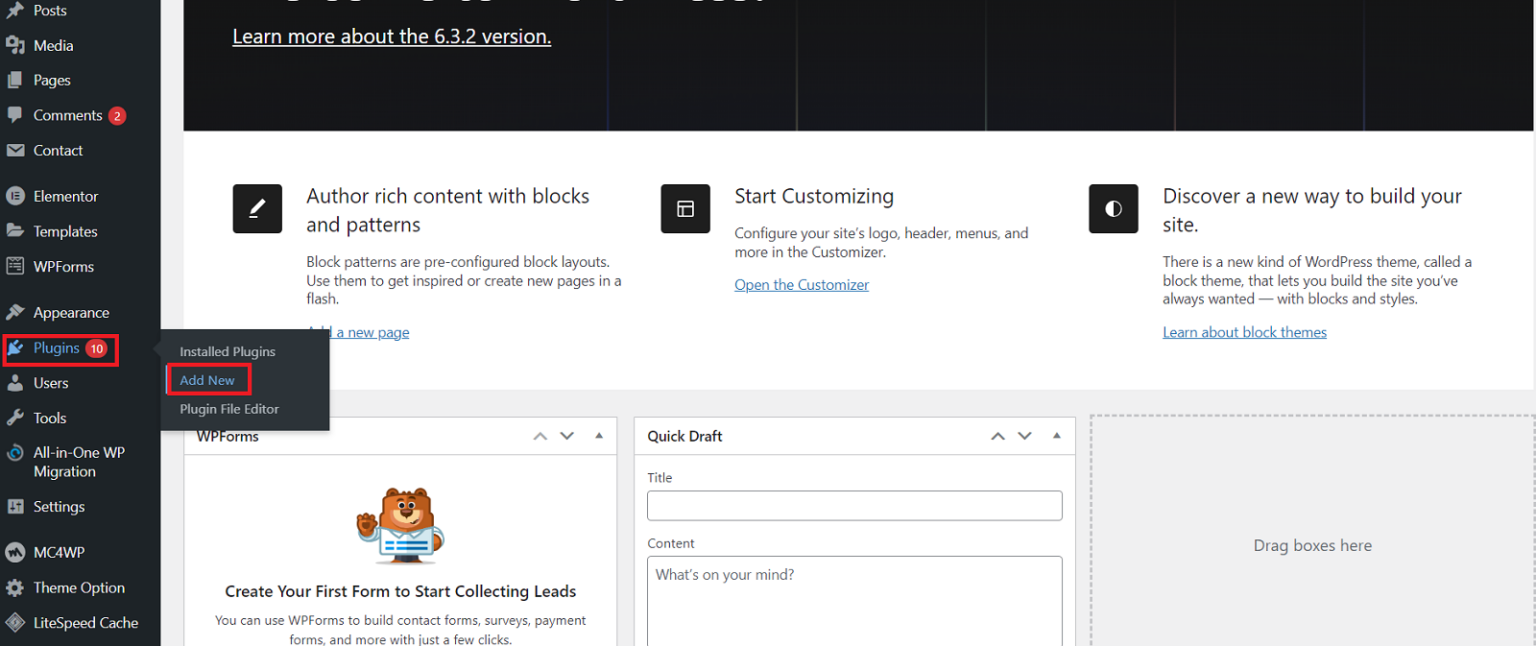Select the Elementor sidebar icon
1536x646 pixels.
pyautogui.click(x=15, y=195)
